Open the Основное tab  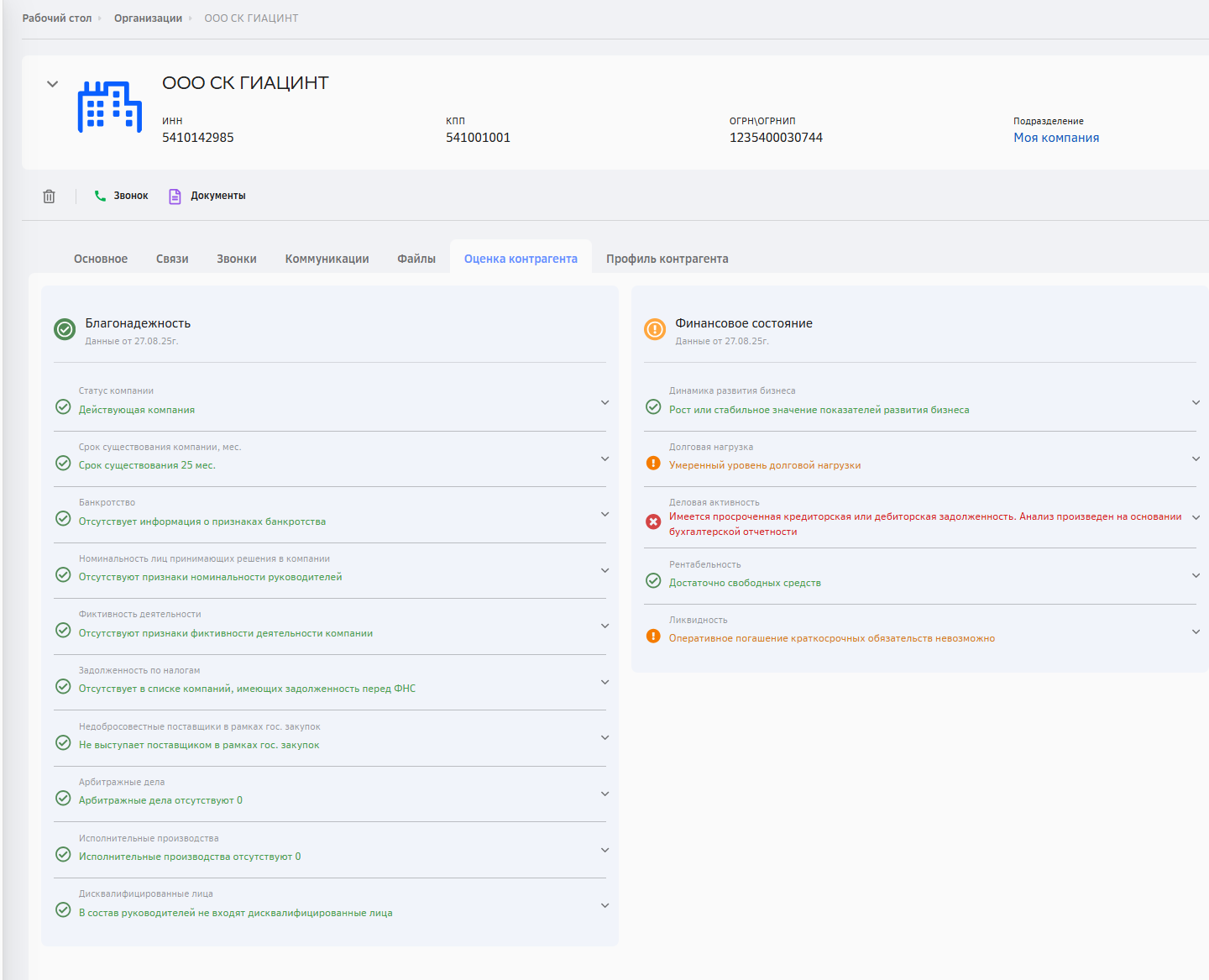(x=101, y=259)
